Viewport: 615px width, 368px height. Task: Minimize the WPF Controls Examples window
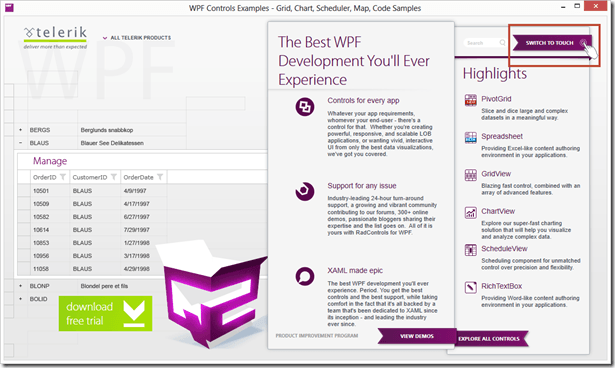point(563,7)
